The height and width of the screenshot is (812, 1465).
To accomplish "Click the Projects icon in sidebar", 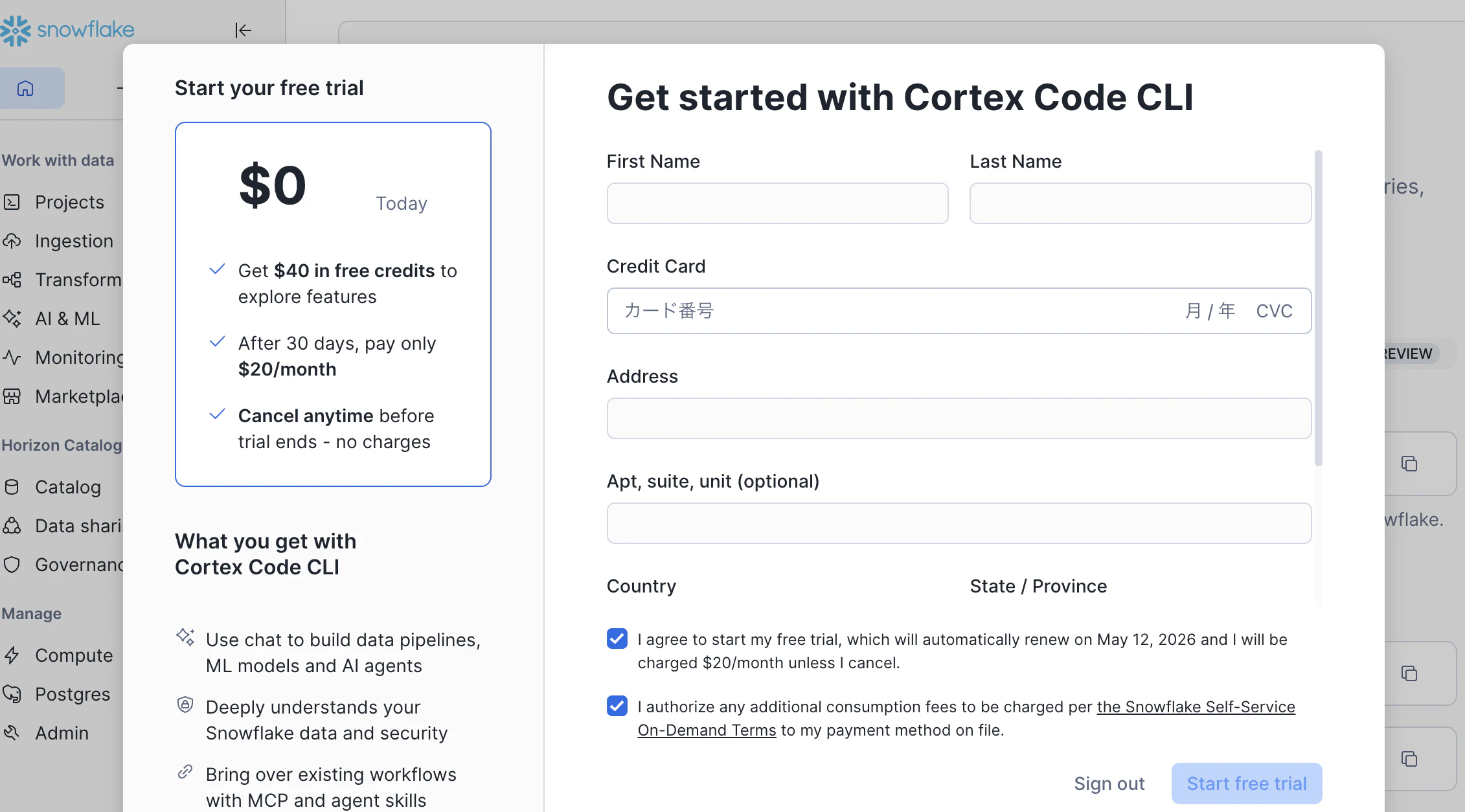I will [12, 202].
